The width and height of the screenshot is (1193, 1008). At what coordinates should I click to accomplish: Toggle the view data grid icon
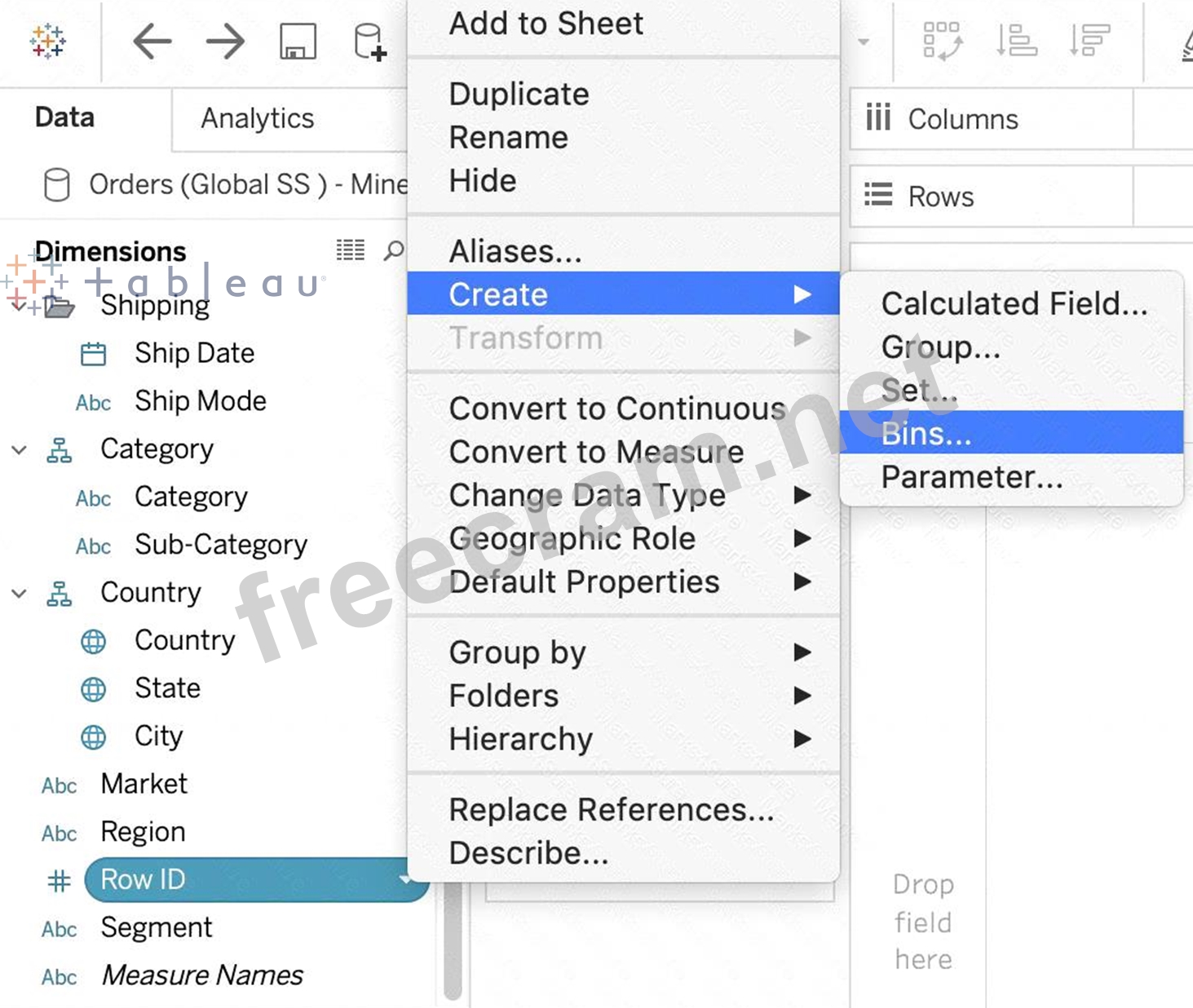pos(351,250)
